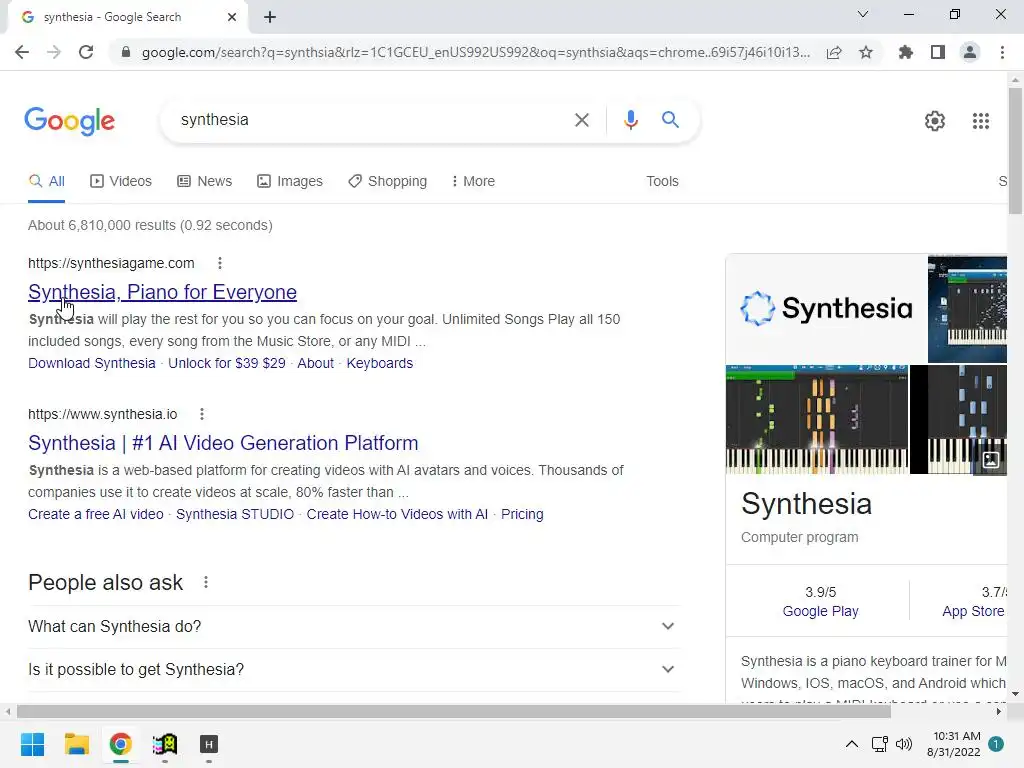The height and width of the screenshot is (768, 1024).
Task: Open Synthesia, Piano for Everyone result
Action: (162, 292)
